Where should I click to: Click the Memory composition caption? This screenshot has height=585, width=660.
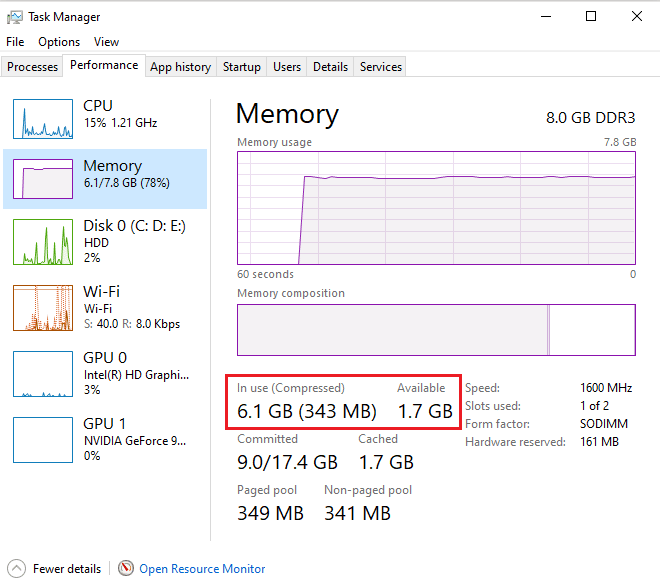[x=291, y=293]
